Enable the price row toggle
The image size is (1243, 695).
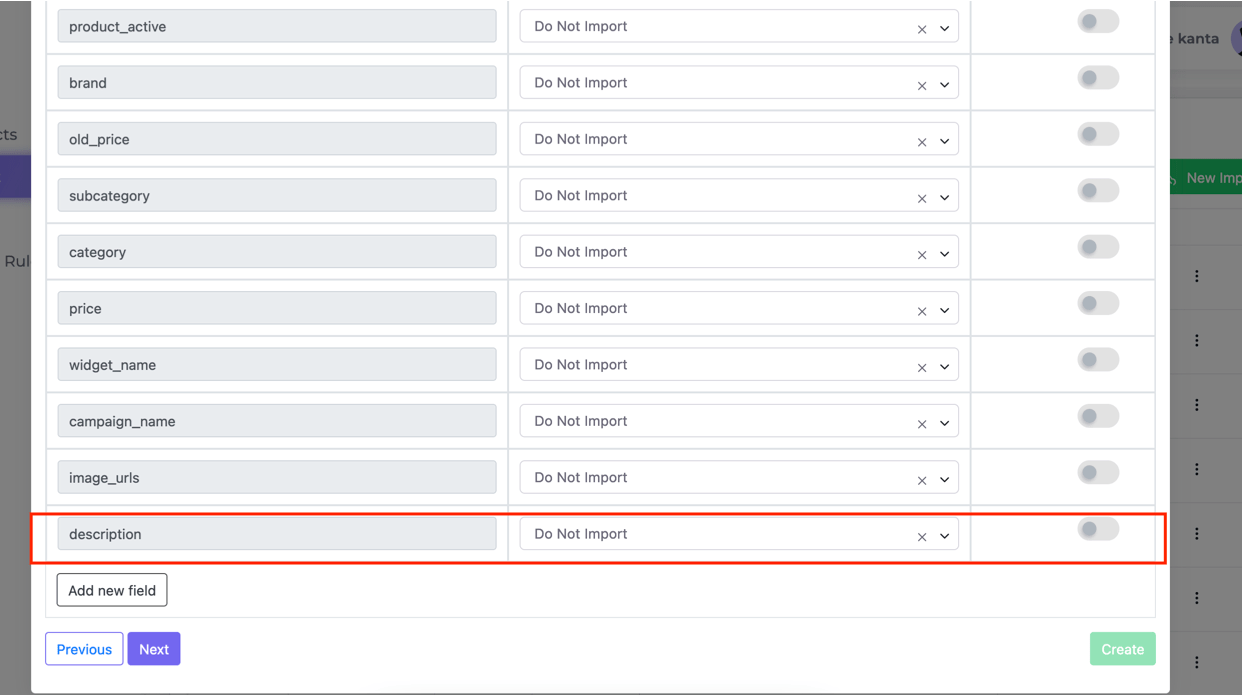pos(1098,304)
